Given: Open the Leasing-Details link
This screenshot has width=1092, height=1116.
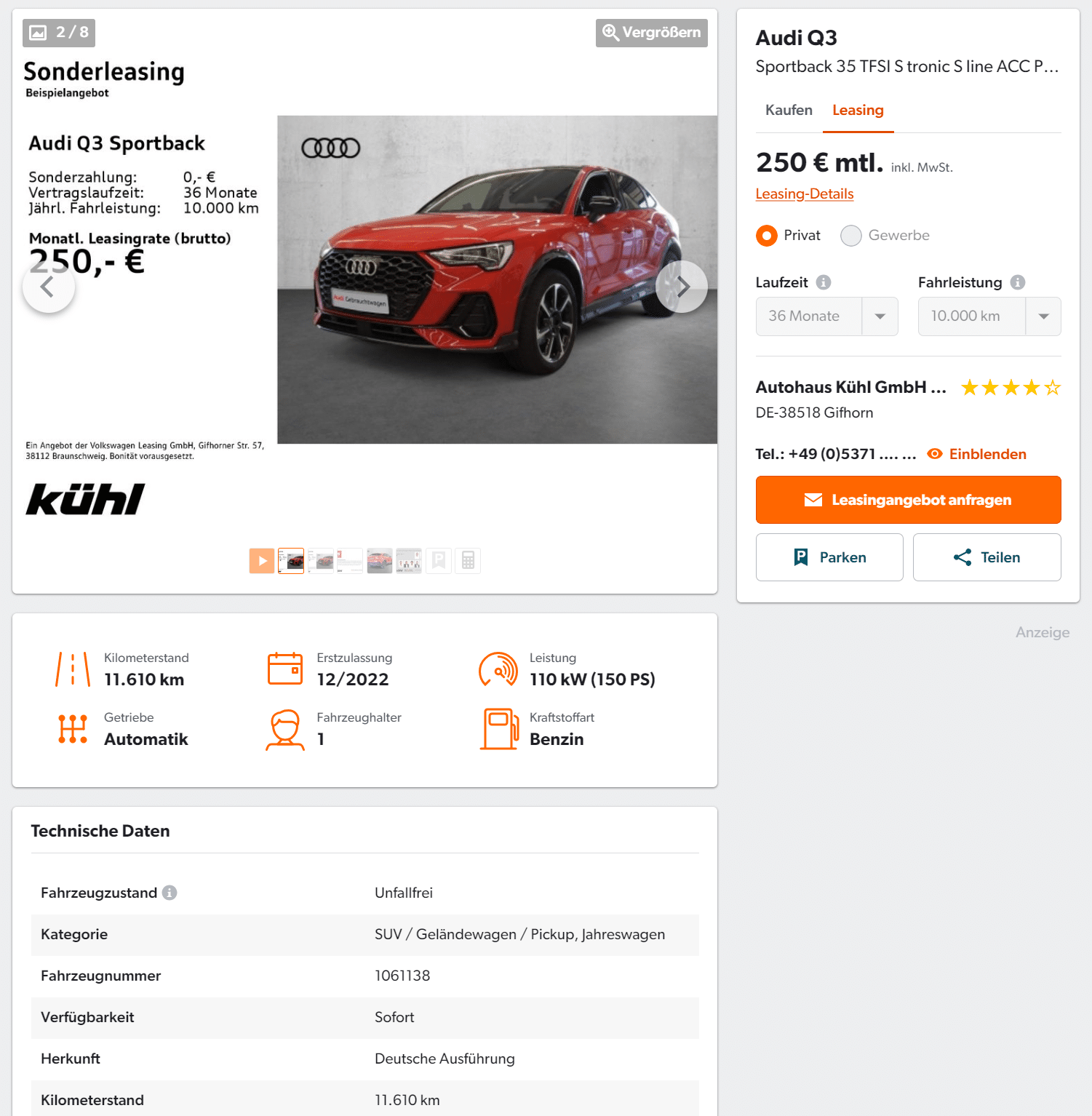Looking at the screenshot, I should click(x=805, y=194).
